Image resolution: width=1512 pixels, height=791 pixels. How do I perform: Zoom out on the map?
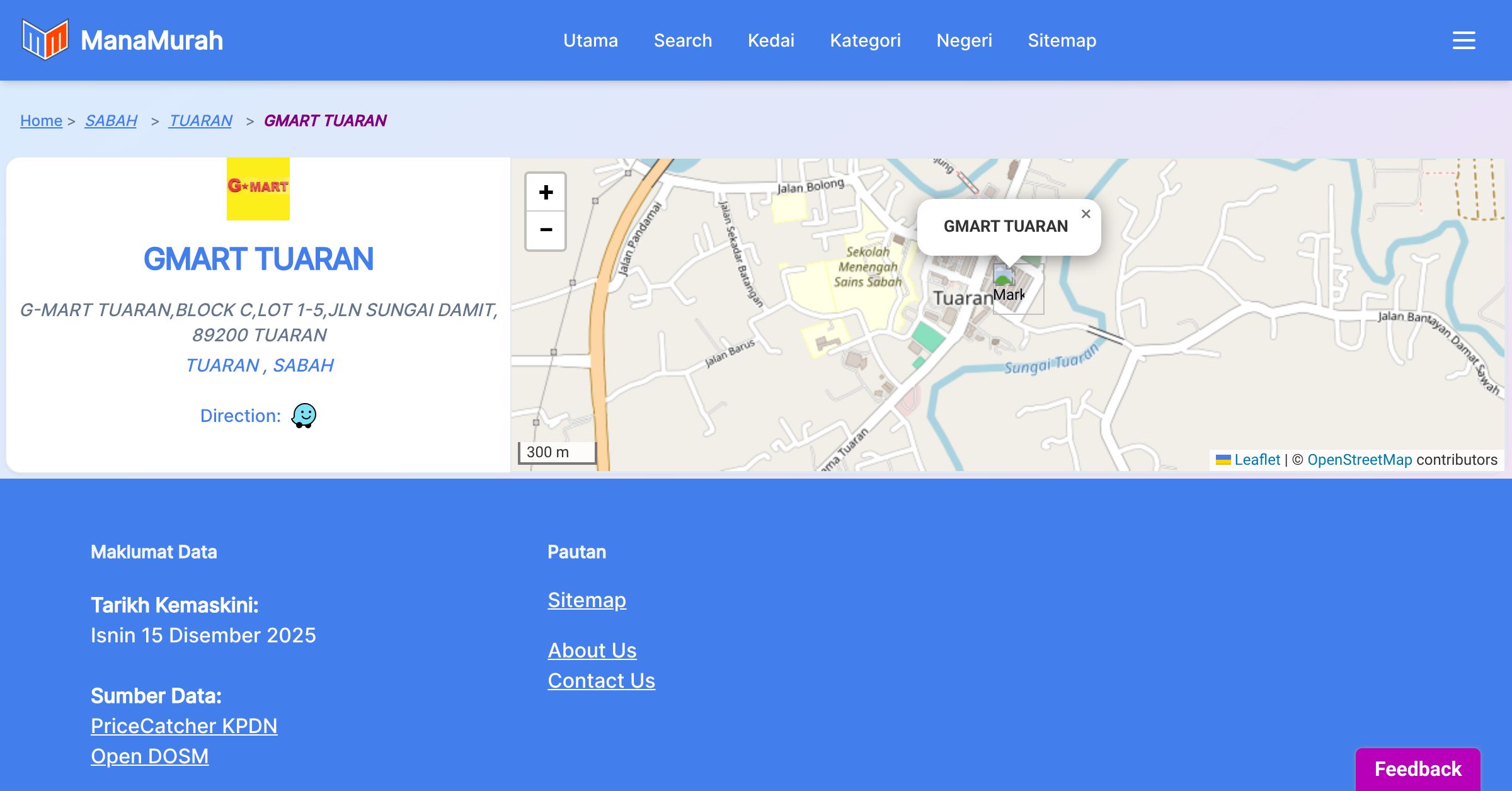click(x=546, y=230)
